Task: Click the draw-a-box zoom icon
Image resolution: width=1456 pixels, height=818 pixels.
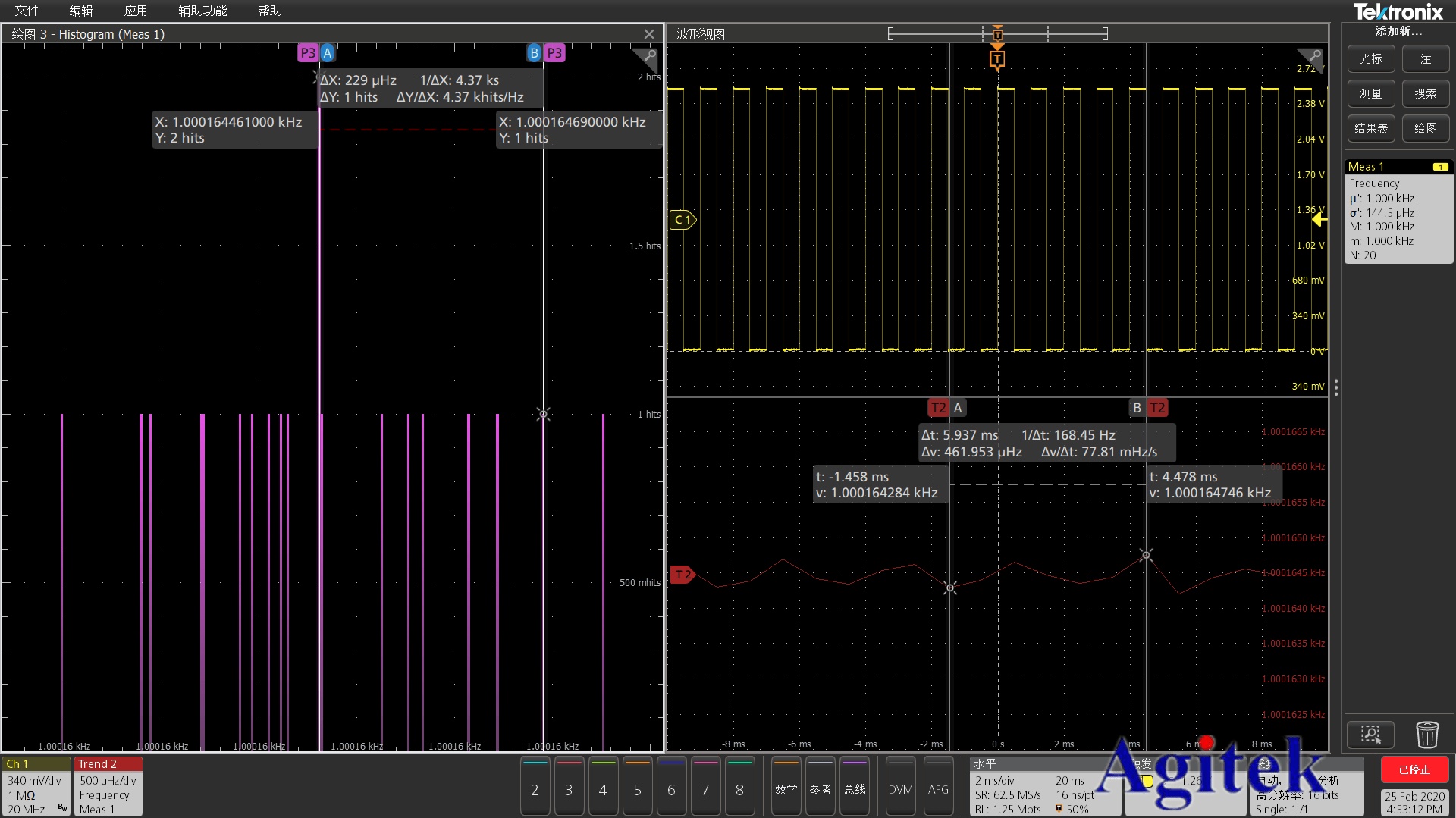Action: pos(1370,735)
